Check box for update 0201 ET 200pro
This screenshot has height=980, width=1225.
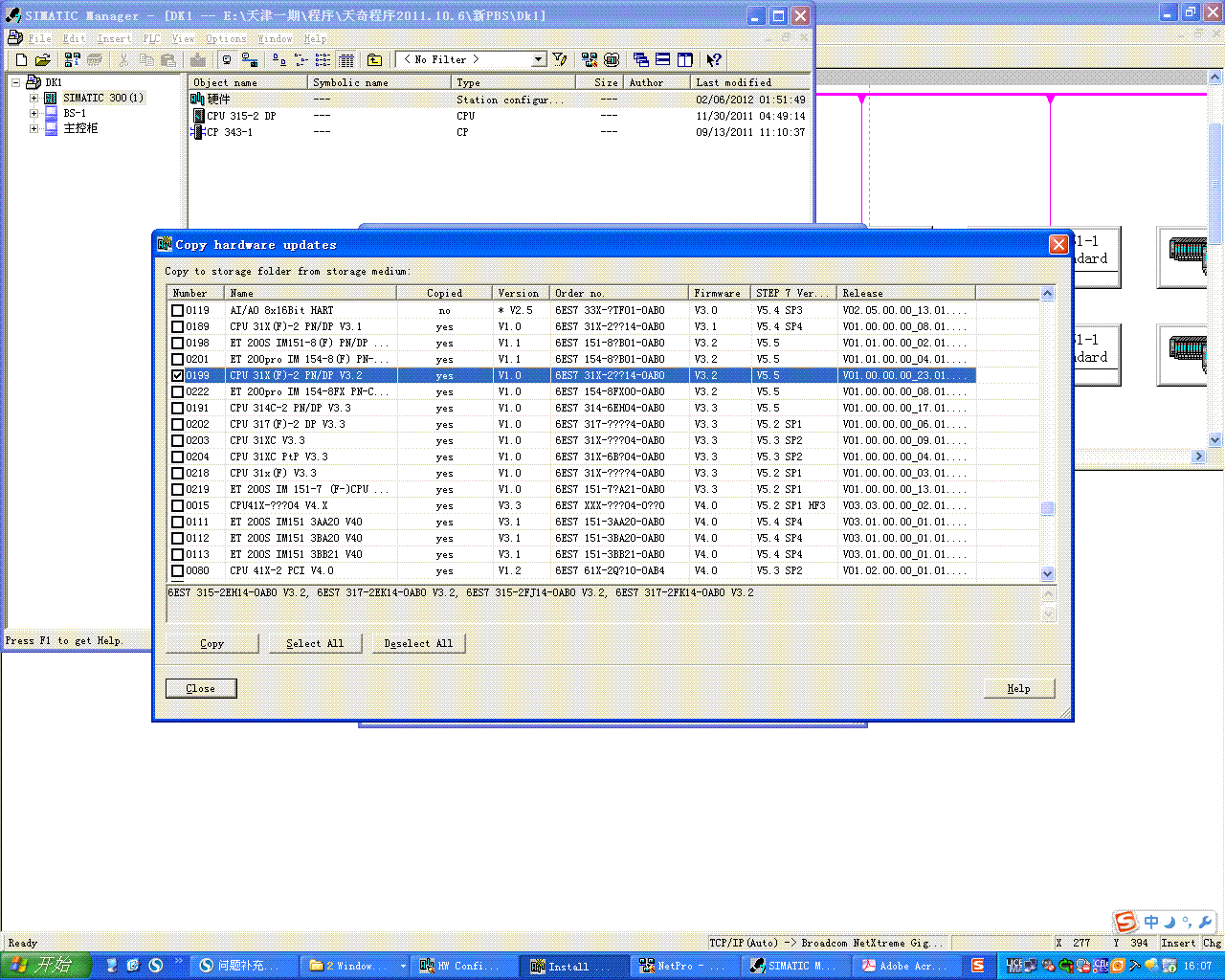[177, 359]
